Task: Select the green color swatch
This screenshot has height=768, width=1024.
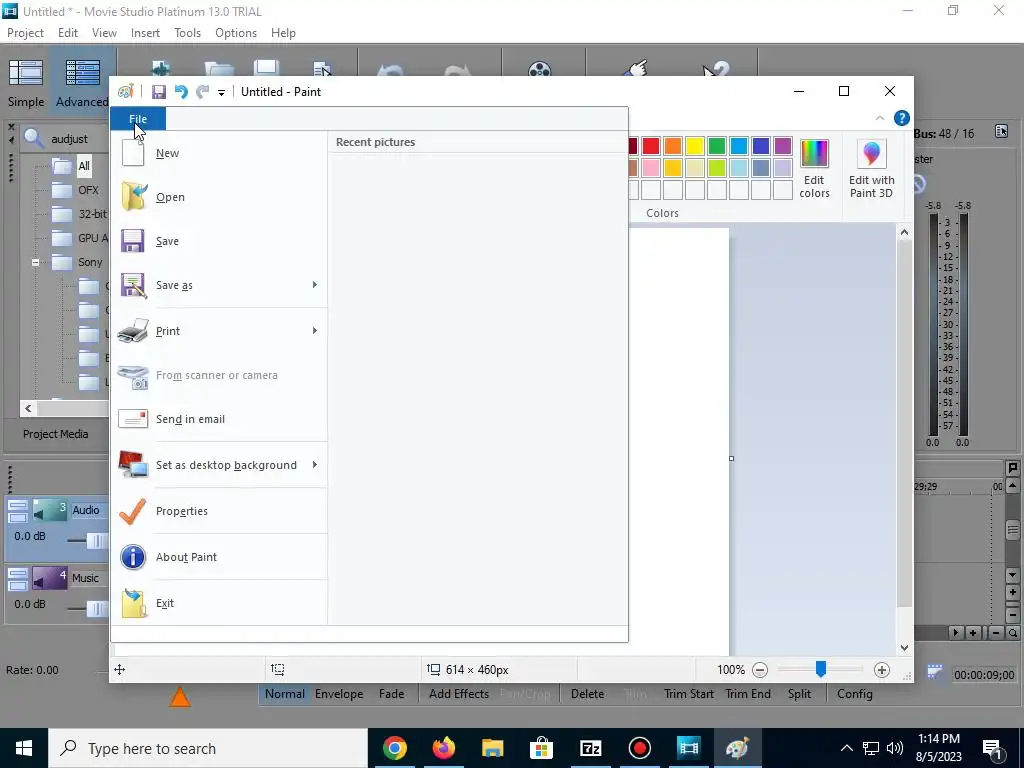Action: pos(716,146)
